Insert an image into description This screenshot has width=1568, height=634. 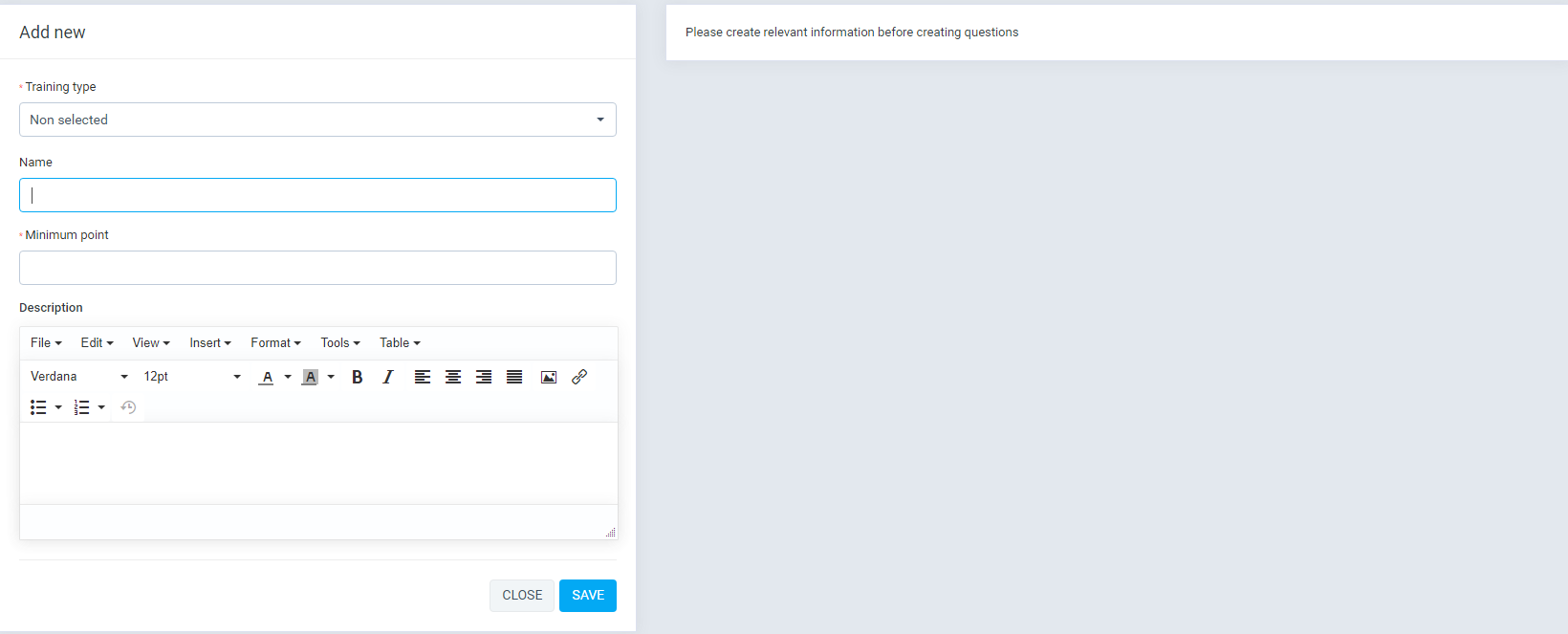pyautogui.click(x=549, y=377)
